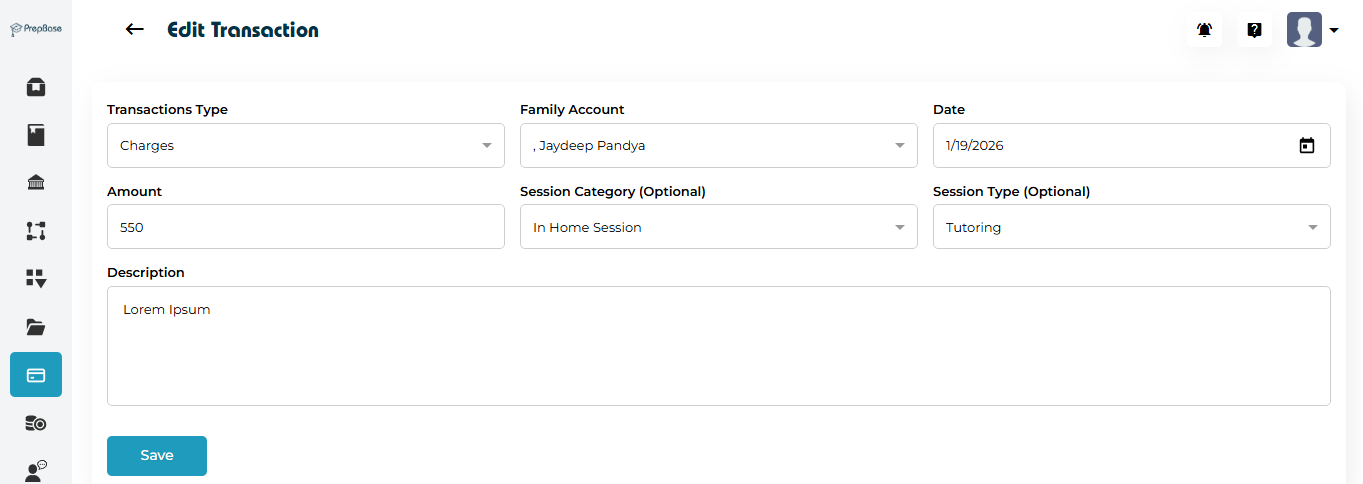Click the book icon in sidebar

point(36,135)
